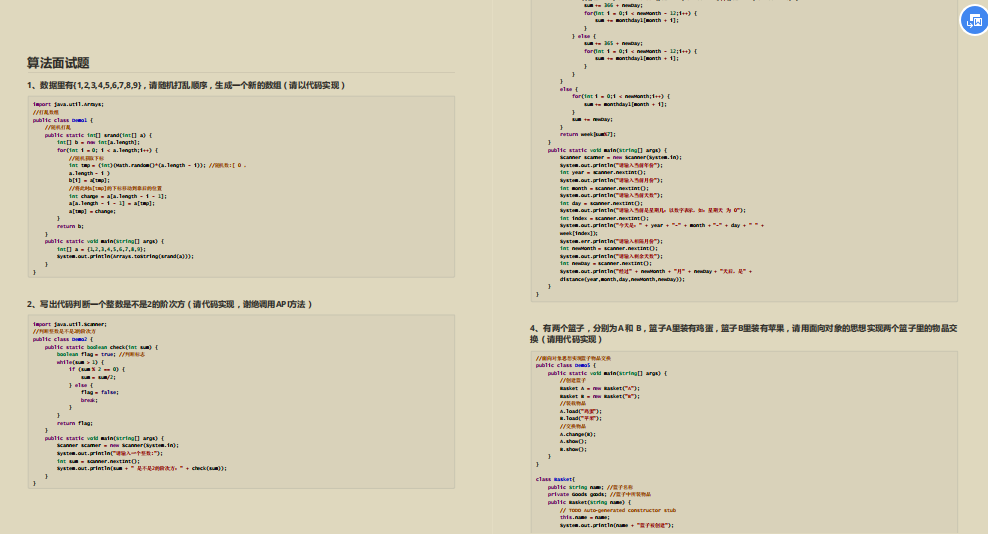Image resolution: width=988 pixels, height=534 pixels.
Task: Click the line 'class Basket{'
Action: click(555, 479)
